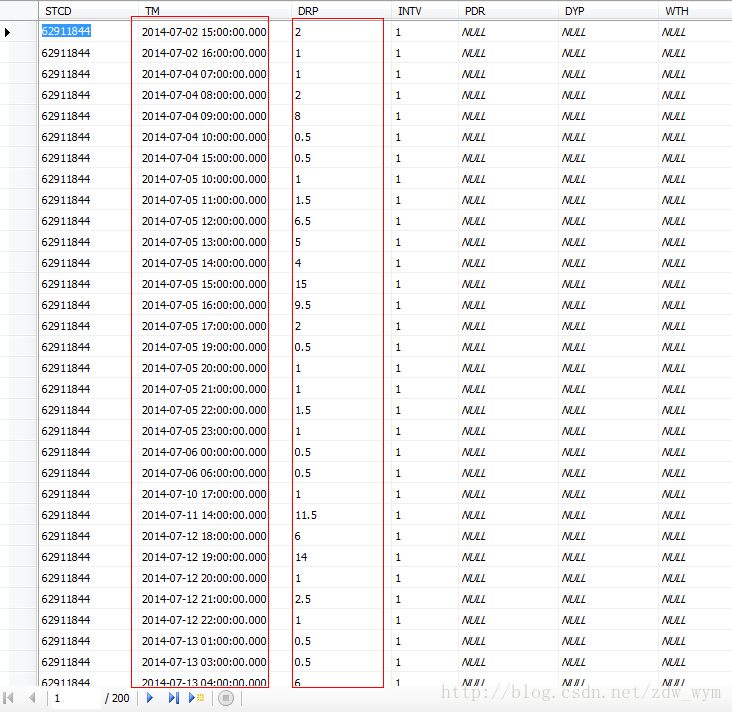Select the DRP column header
Screen dimensions: 732x712
(x=341, y=11)
